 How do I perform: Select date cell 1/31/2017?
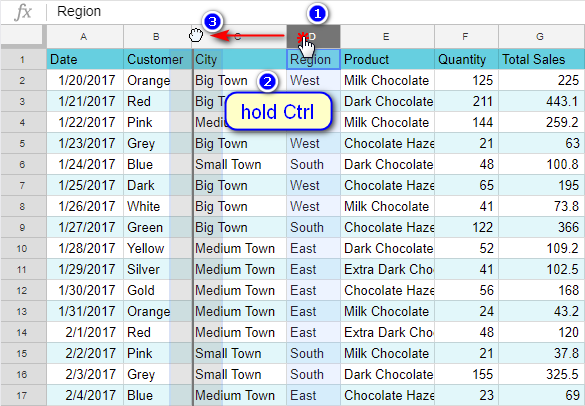point(85,311)
